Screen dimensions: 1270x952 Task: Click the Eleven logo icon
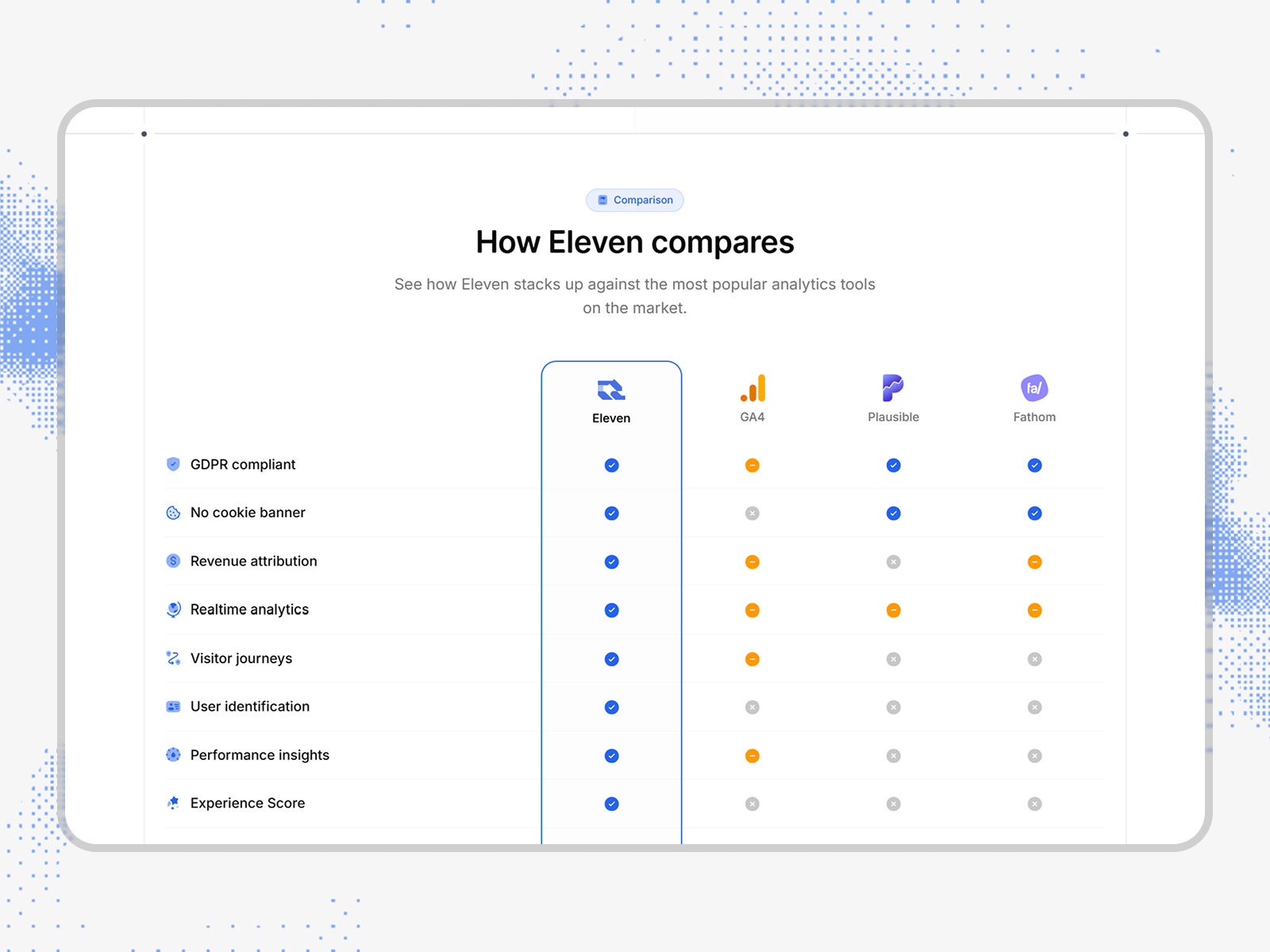pyautogui.click(x=611, y=390)
